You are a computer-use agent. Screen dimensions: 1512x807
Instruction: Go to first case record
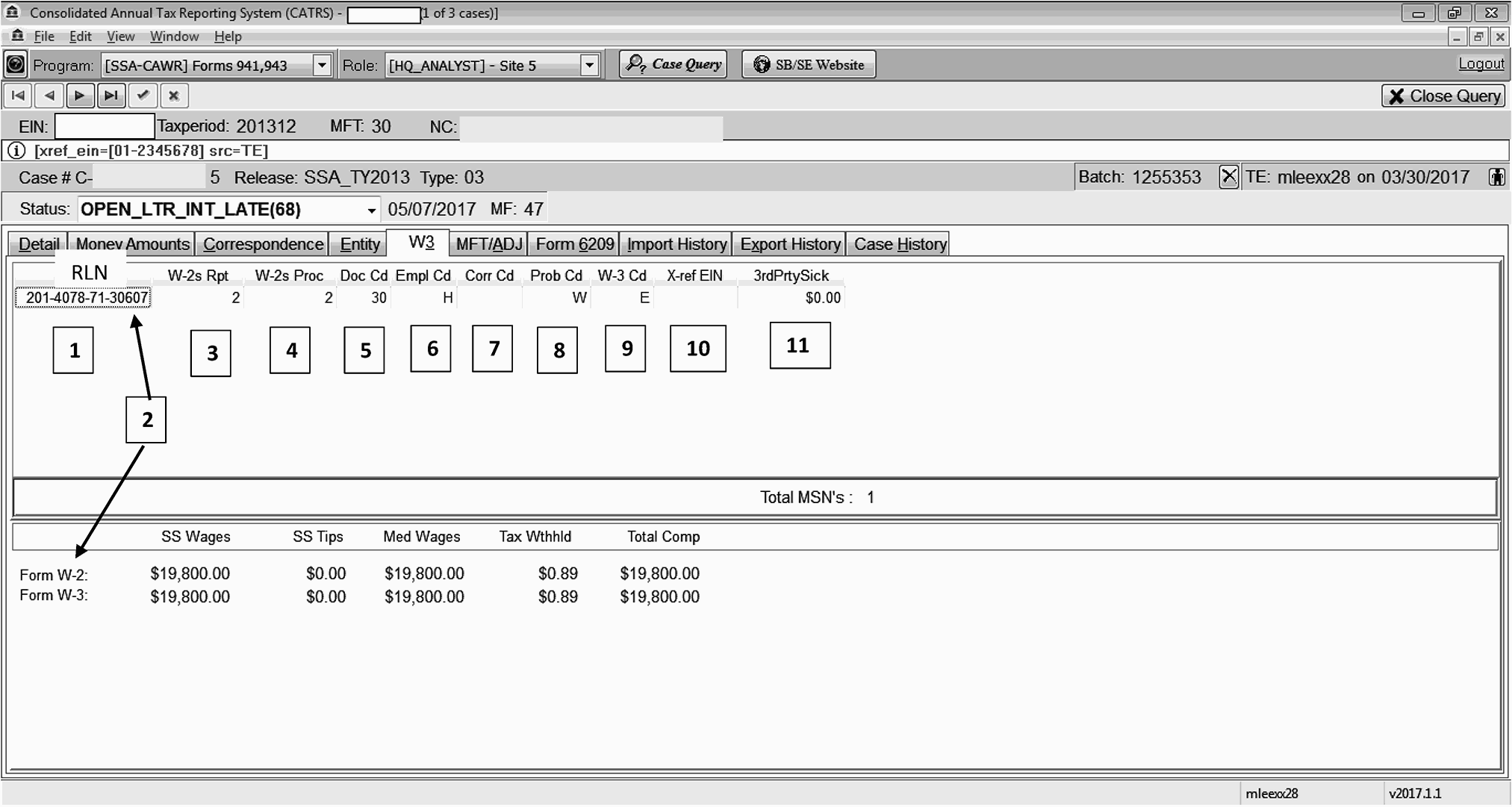18,96
